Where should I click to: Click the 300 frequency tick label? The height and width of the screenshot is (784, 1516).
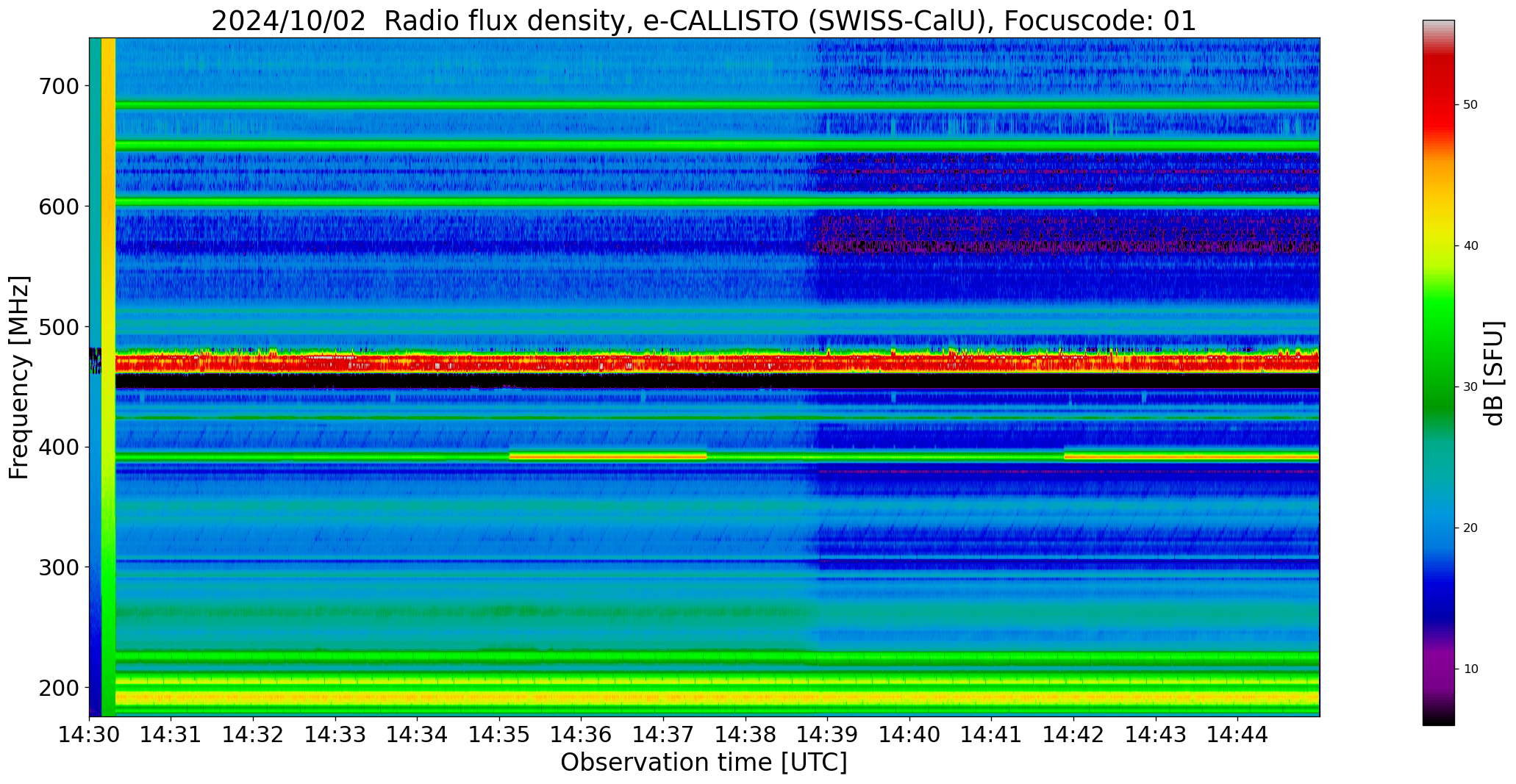[x=57, y=567]
